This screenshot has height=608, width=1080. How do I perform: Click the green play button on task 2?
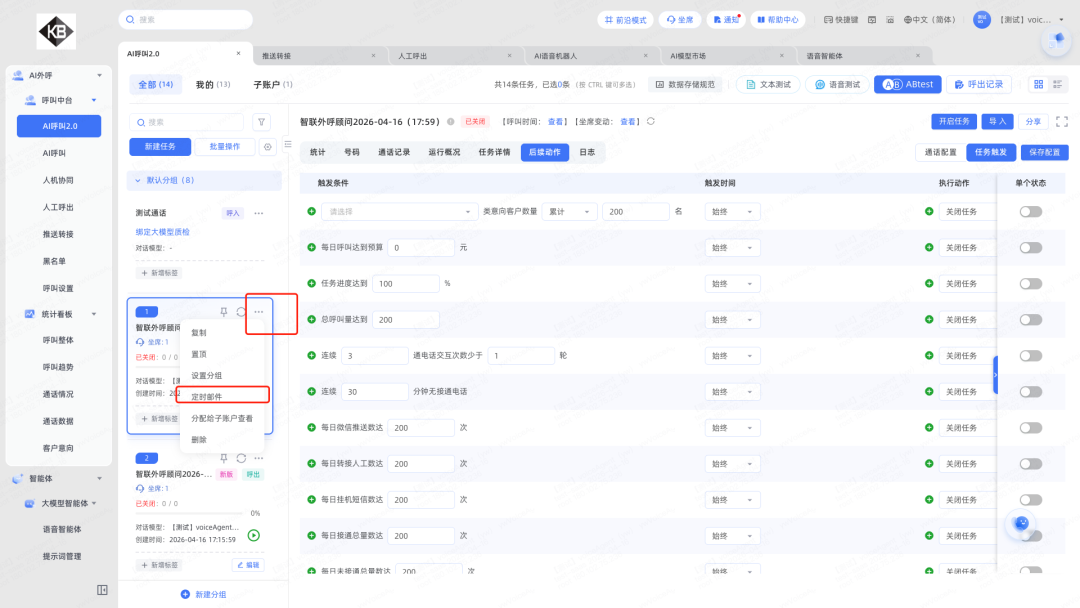click(x=253, y=535)
